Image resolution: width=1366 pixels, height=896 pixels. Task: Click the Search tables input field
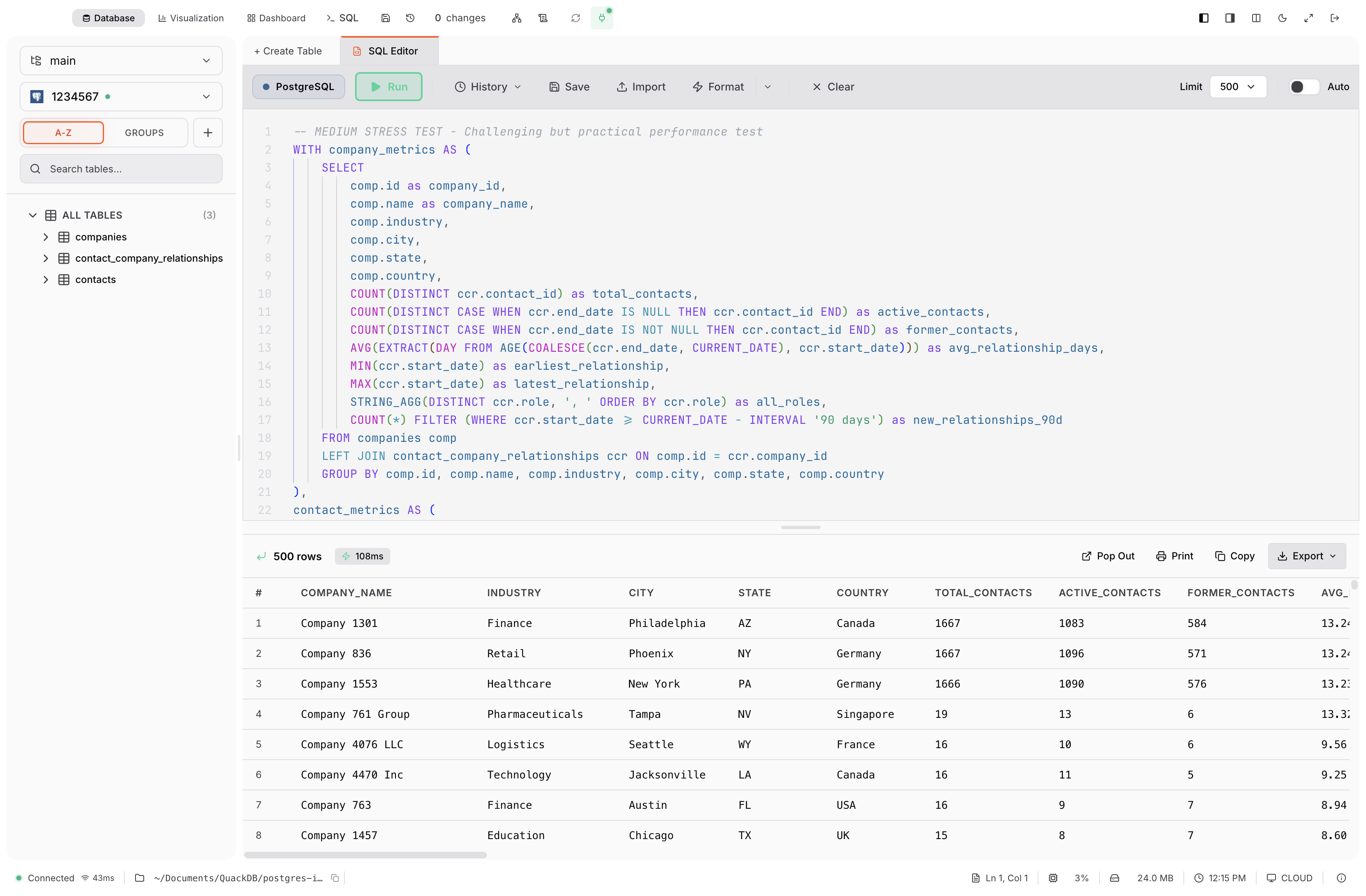tap(121, 169)
